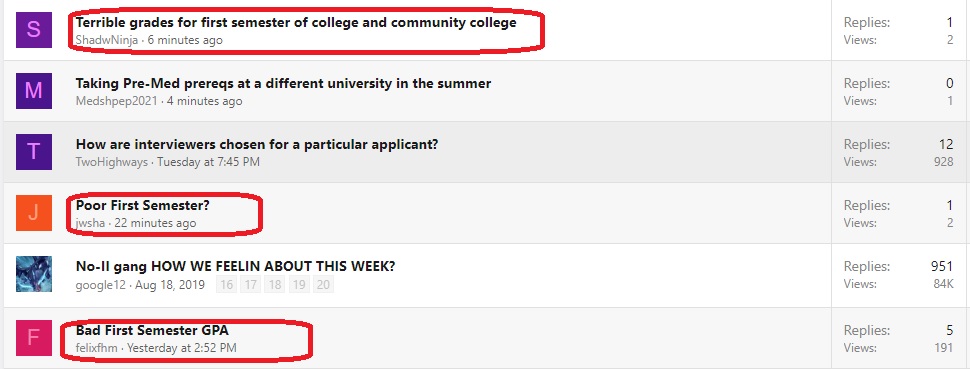Click jwsha's orange J avatar
970x369 pixels.
[33, 213]
